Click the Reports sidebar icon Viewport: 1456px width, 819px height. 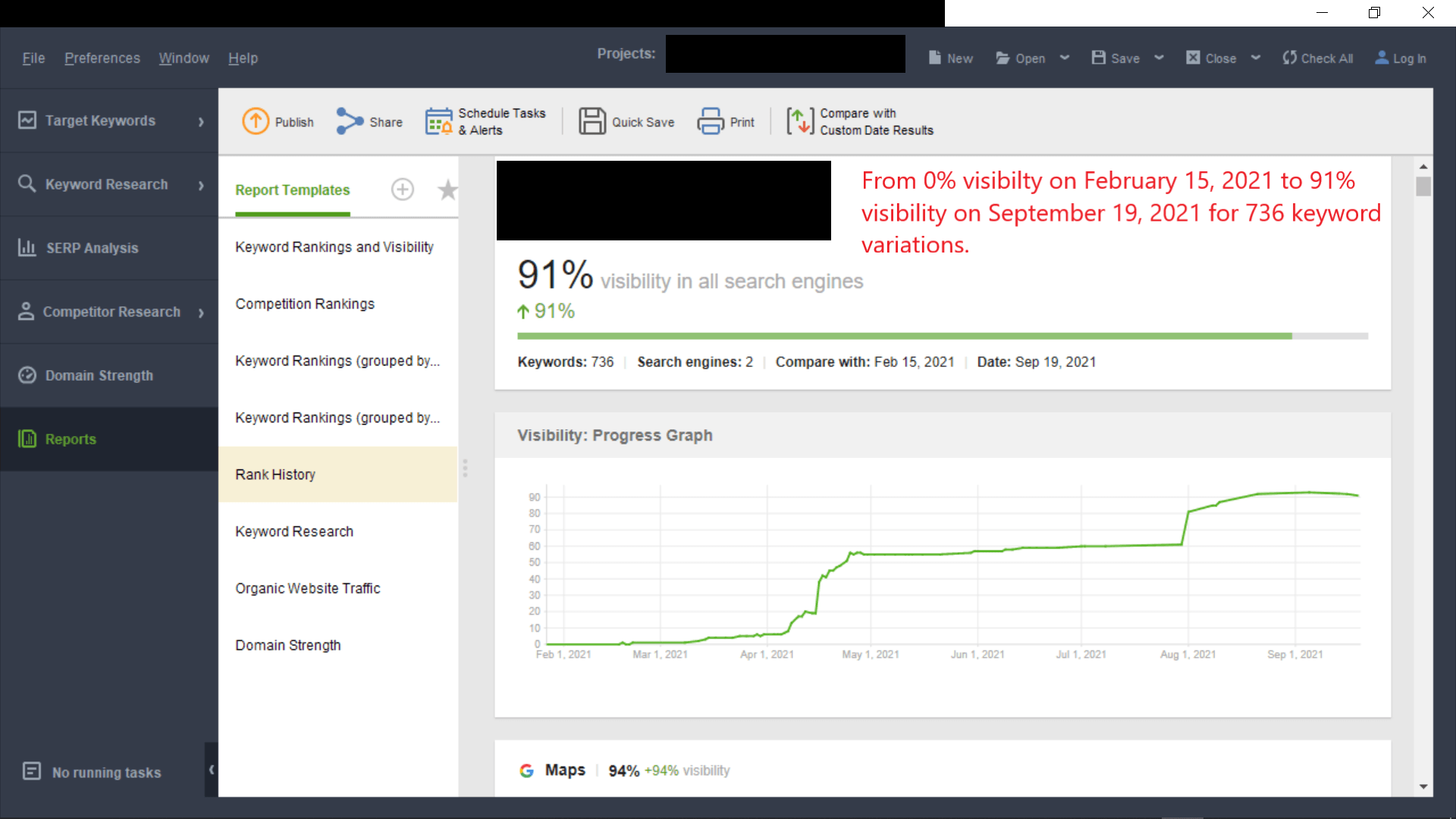coord(27,439)
